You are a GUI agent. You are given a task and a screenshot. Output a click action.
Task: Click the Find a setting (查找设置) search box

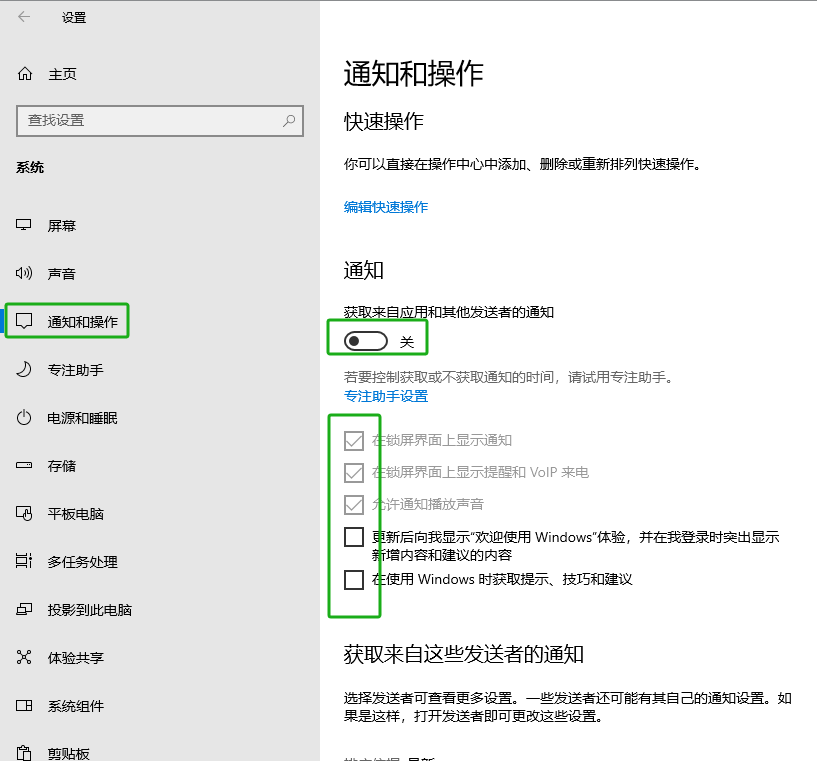click(x=150, y=120)
